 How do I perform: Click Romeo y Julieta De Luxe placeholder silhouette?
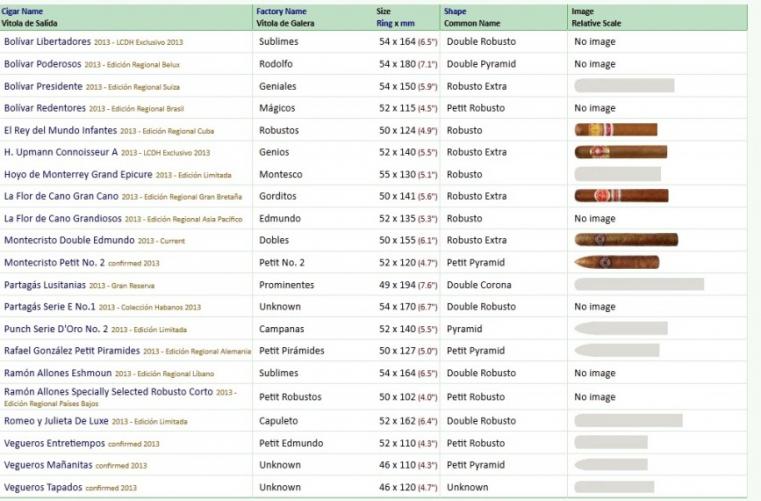[629, 420]
